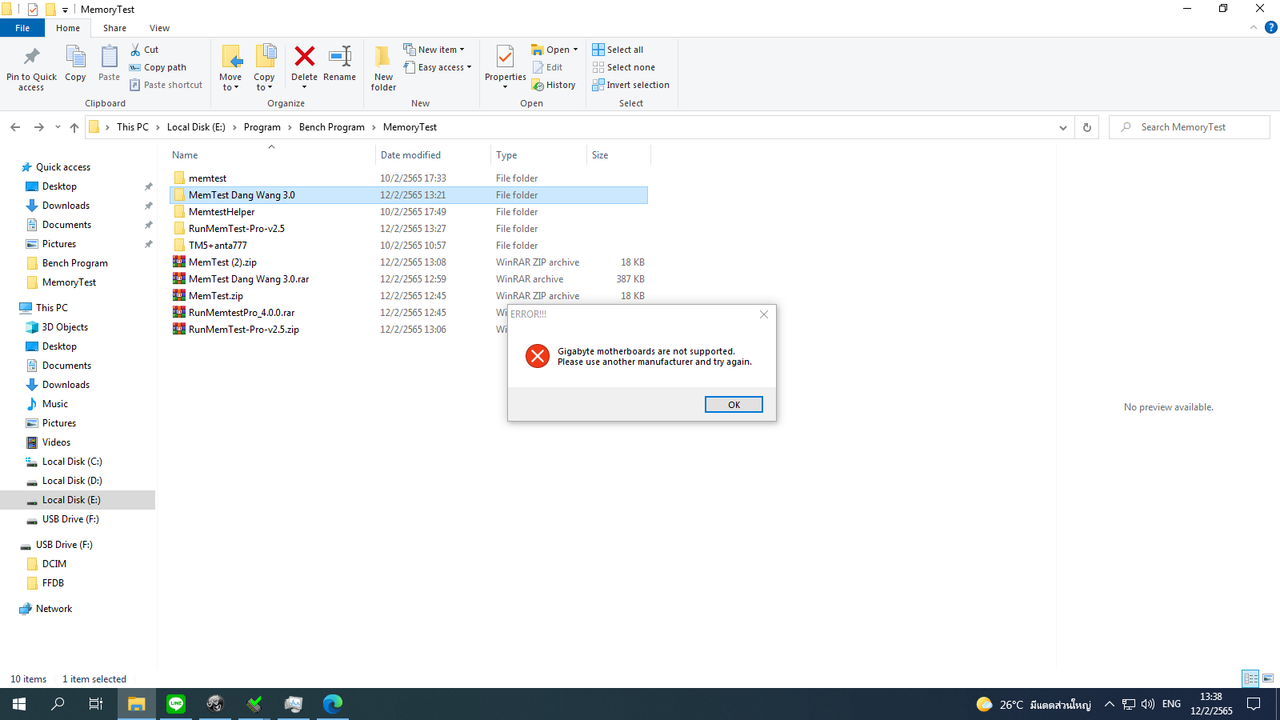
Task: Click Select none in the ribbon
Action: click(624, 66)
